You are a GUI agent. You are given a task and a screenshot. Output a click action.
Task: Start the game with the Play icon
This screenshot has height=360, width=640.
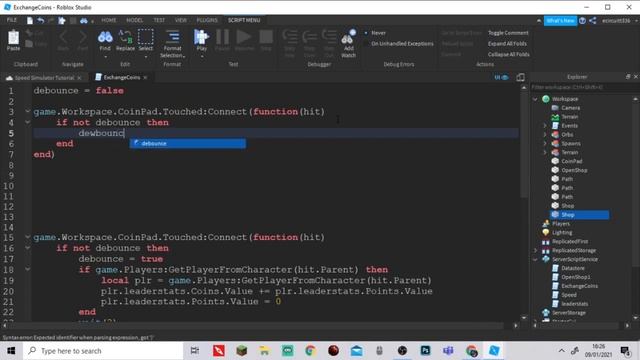tap(201, 37)
